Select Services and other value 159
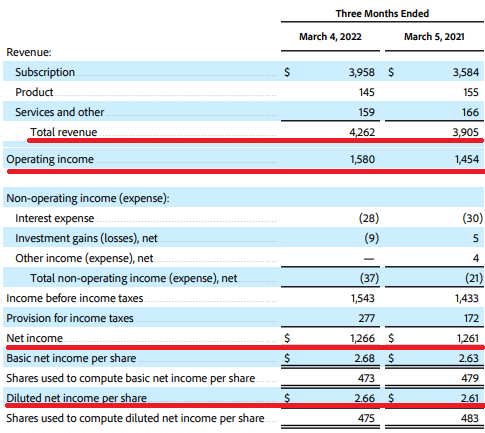Image resolution: width=485 pixels, height=433 pixels. click(367, 112)
